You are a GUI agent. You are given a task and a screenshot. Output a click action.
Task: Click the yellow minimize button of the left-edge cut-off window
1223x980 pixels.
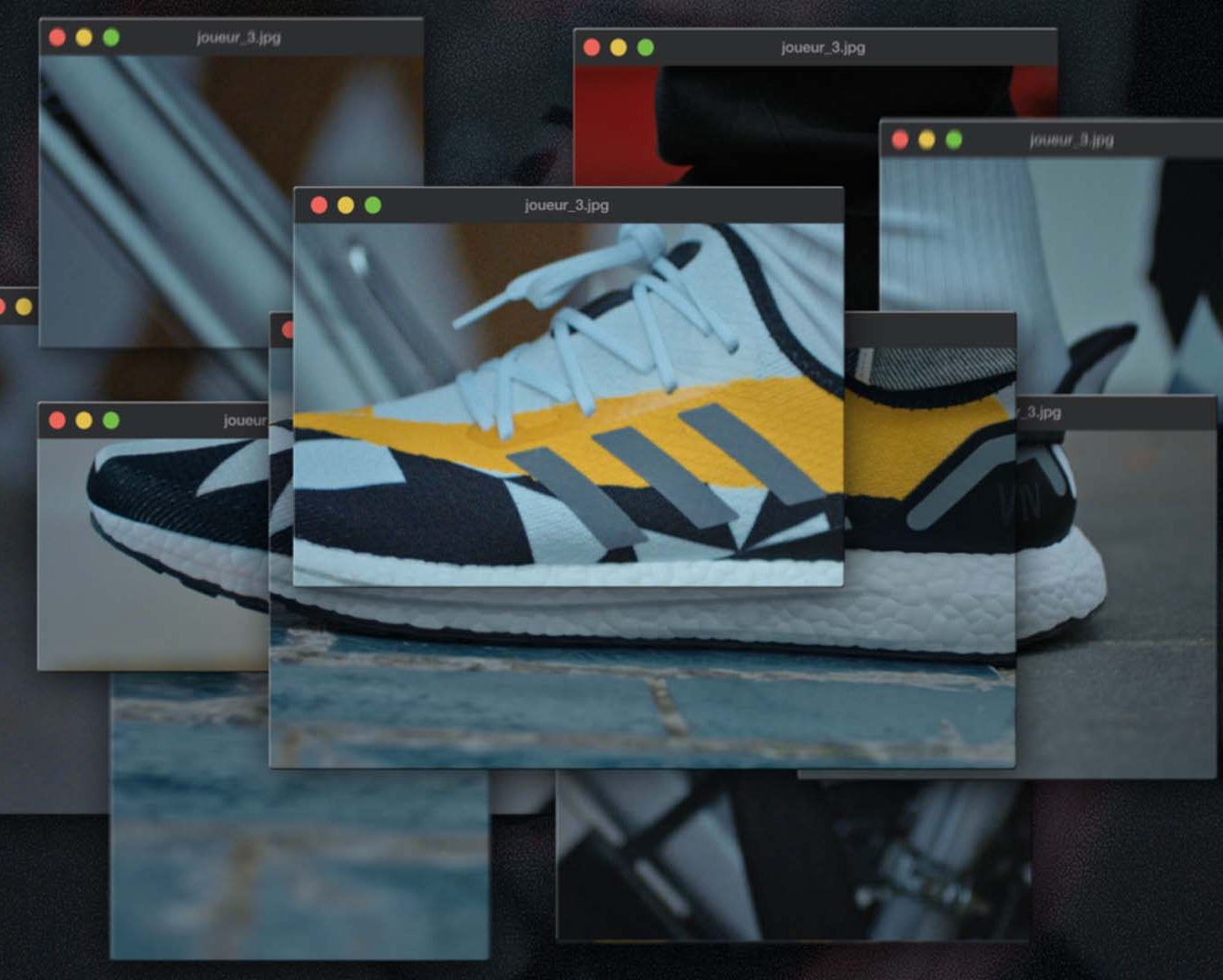24,307
